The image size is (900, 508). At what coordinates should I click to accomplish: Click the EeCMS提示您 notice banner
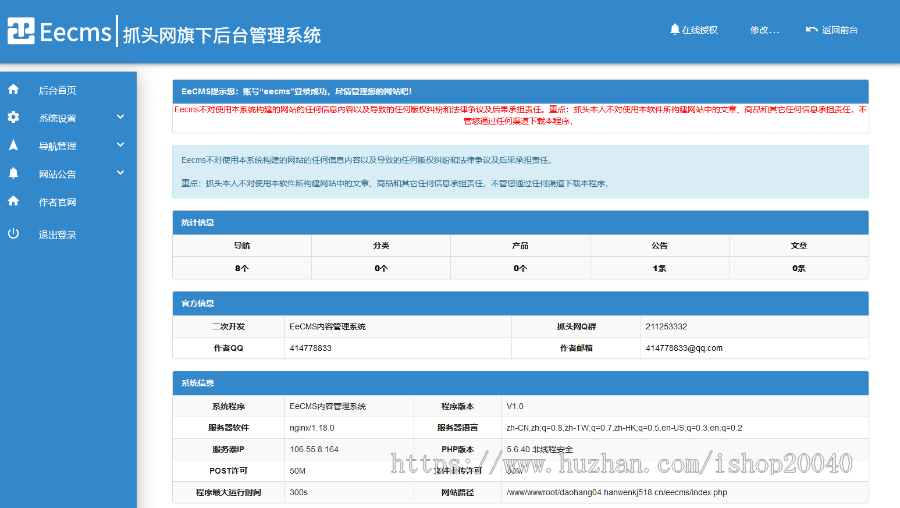520,91
